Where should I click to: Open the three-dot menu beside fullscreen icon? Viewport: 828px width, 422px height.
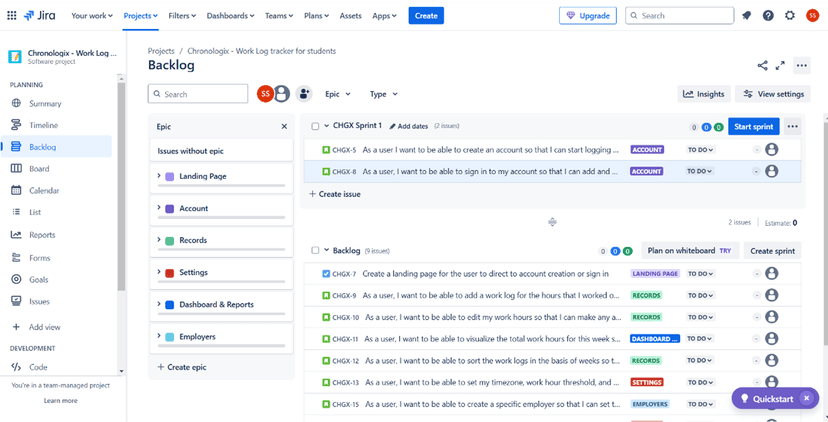[x=802, y=65]
